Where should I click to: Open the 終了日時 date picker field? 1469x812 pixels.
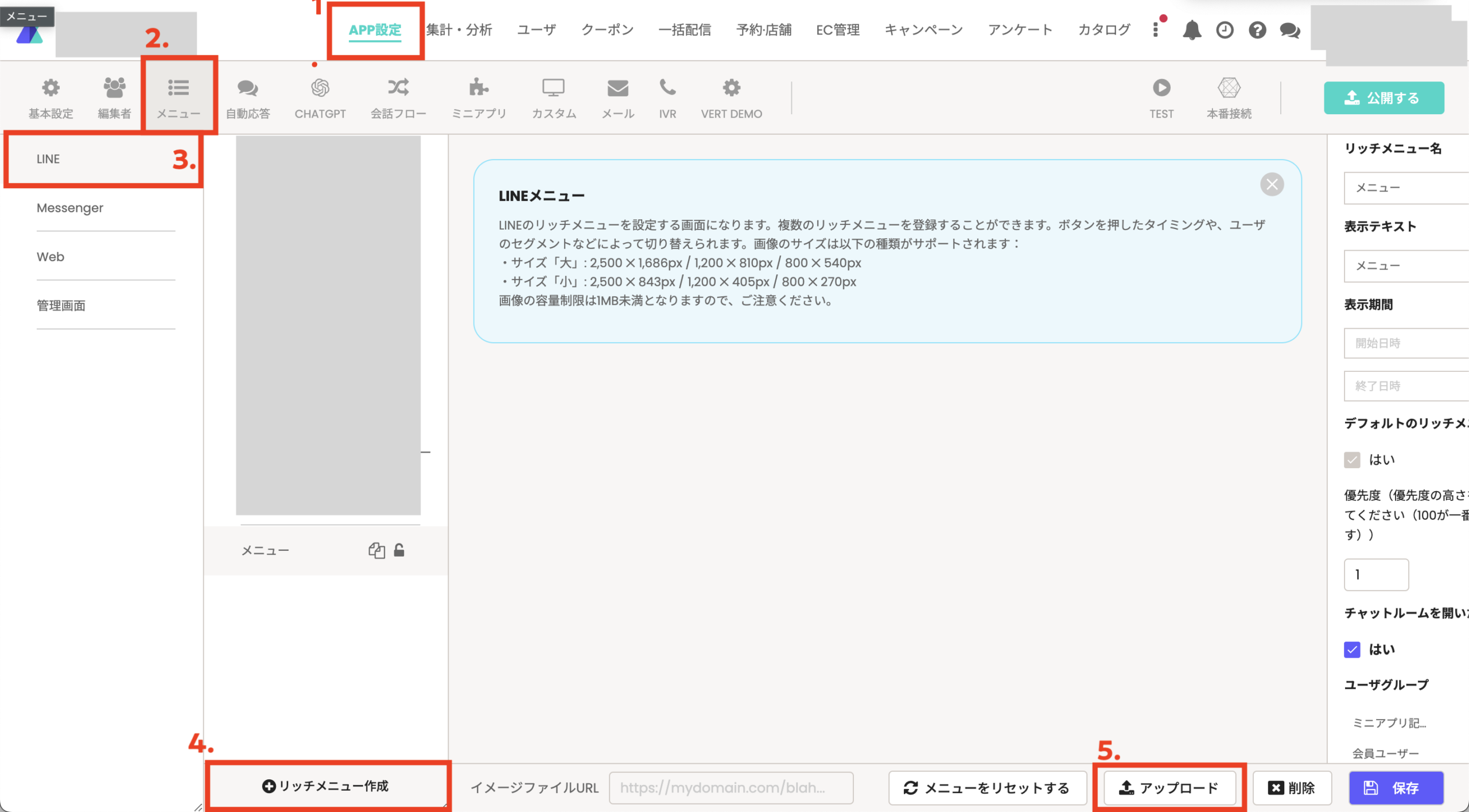1406,386
